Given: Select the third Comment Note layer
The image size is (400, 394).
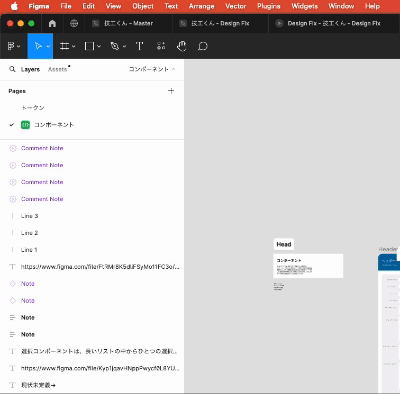Looking at the screenshot, I should pos(92,182).
